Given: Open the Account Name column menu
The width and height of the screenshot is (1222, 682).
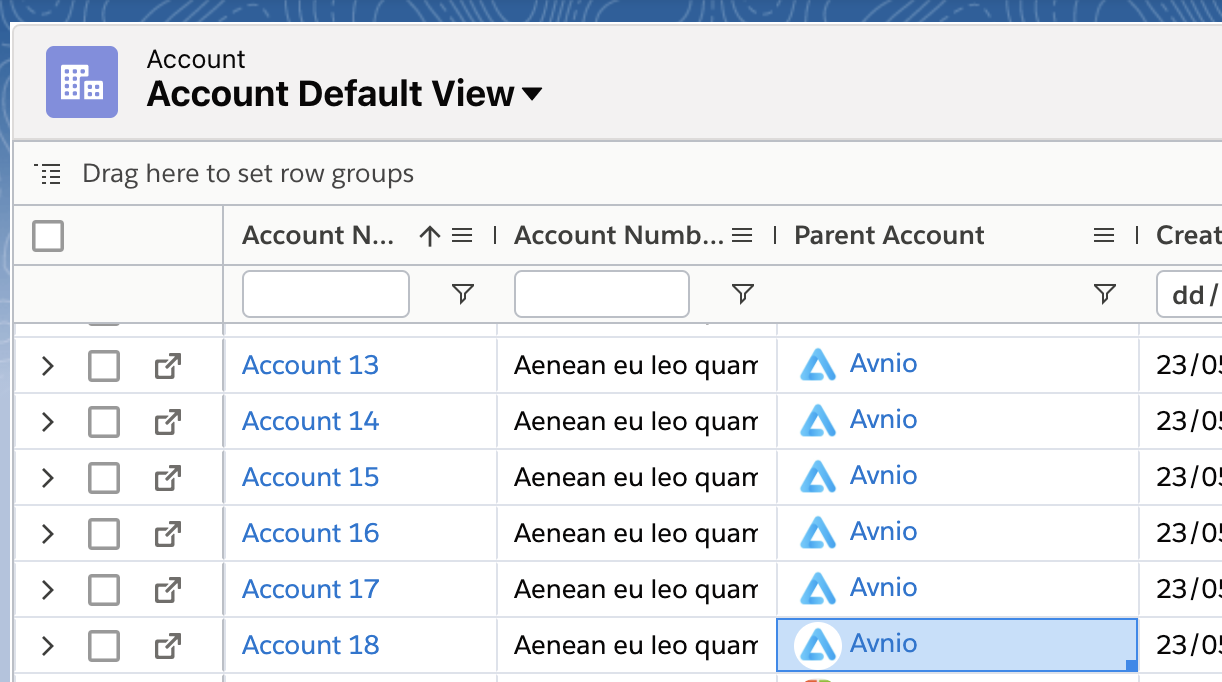Looking at the screenshot, I should click(x=462, y=236).
